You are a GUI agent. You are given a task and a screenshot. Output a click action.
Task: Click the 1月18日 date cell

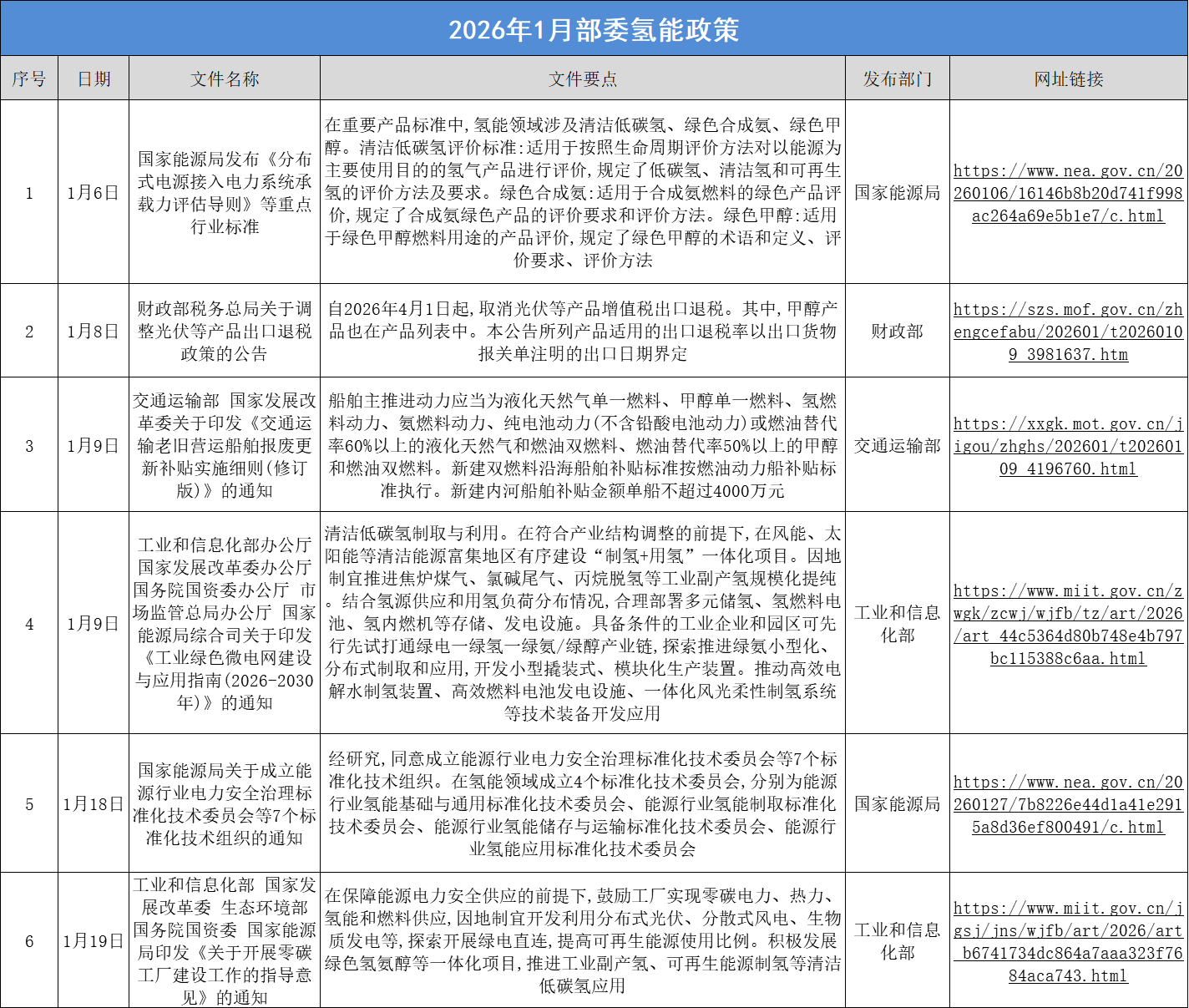tap(94, 804)
